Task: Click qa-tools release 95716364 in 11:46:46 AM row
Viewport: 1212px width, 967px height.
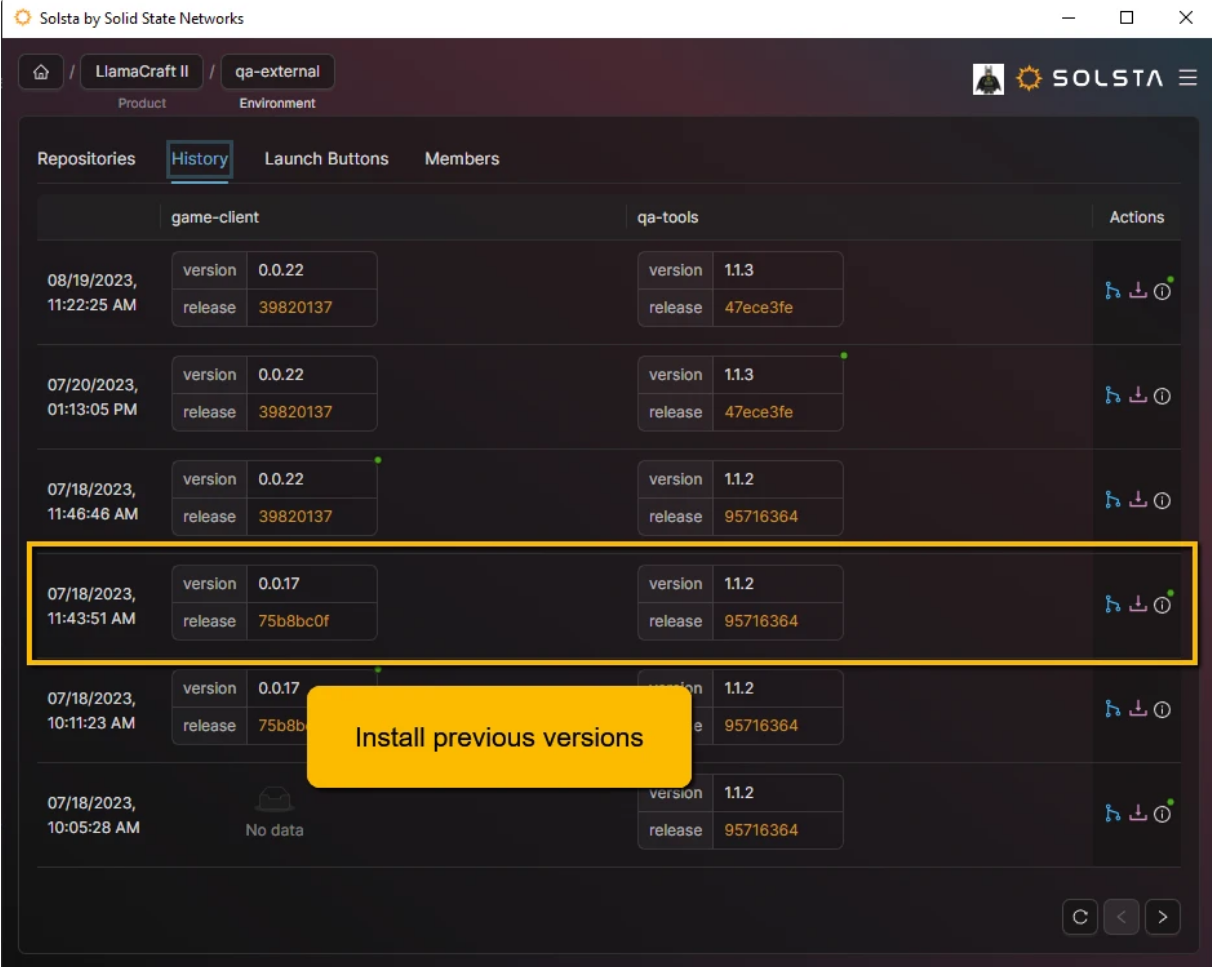Action: [761, 517]
